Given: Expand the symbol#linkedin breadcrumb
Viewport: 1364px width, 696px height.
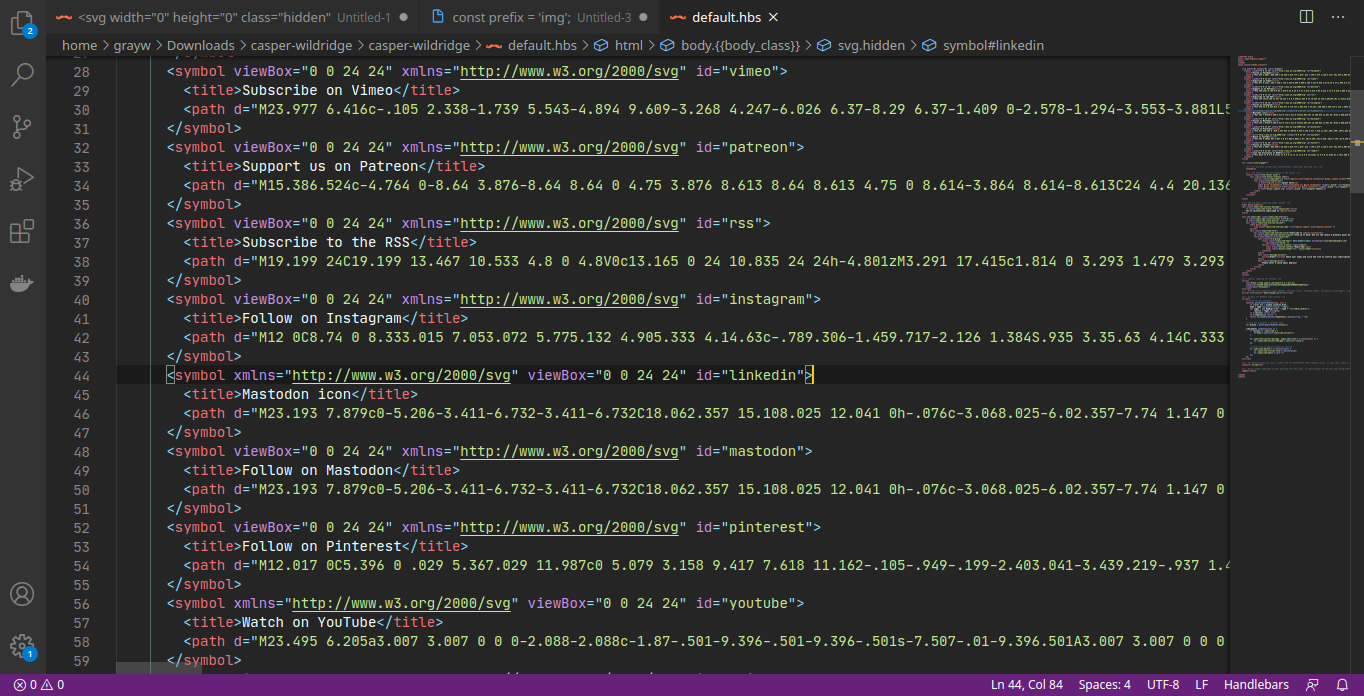Looking at the screenshot, I should coord(983,45).
